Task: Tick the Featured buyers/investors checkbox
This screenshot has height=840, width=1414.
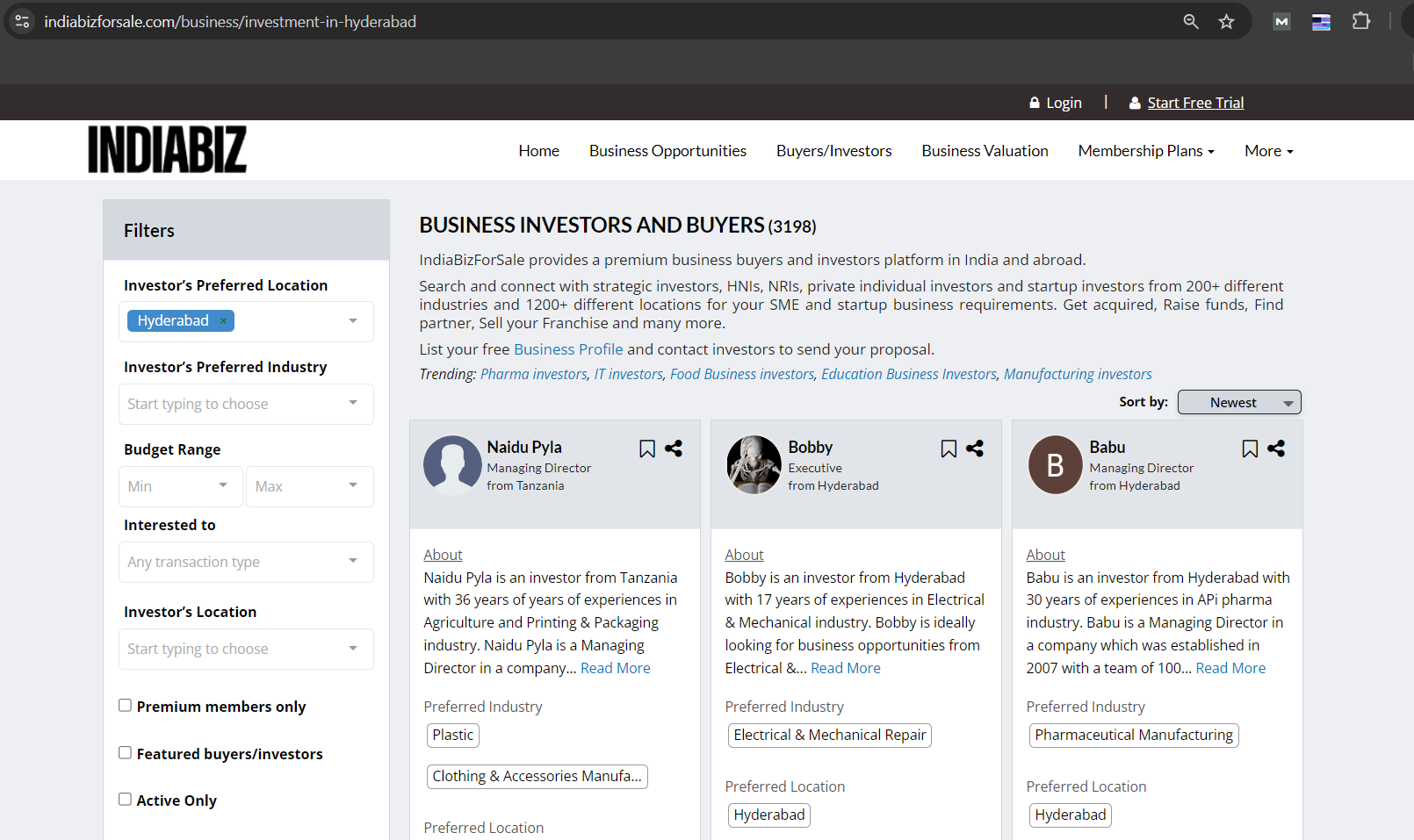Action: pos(126,753)
